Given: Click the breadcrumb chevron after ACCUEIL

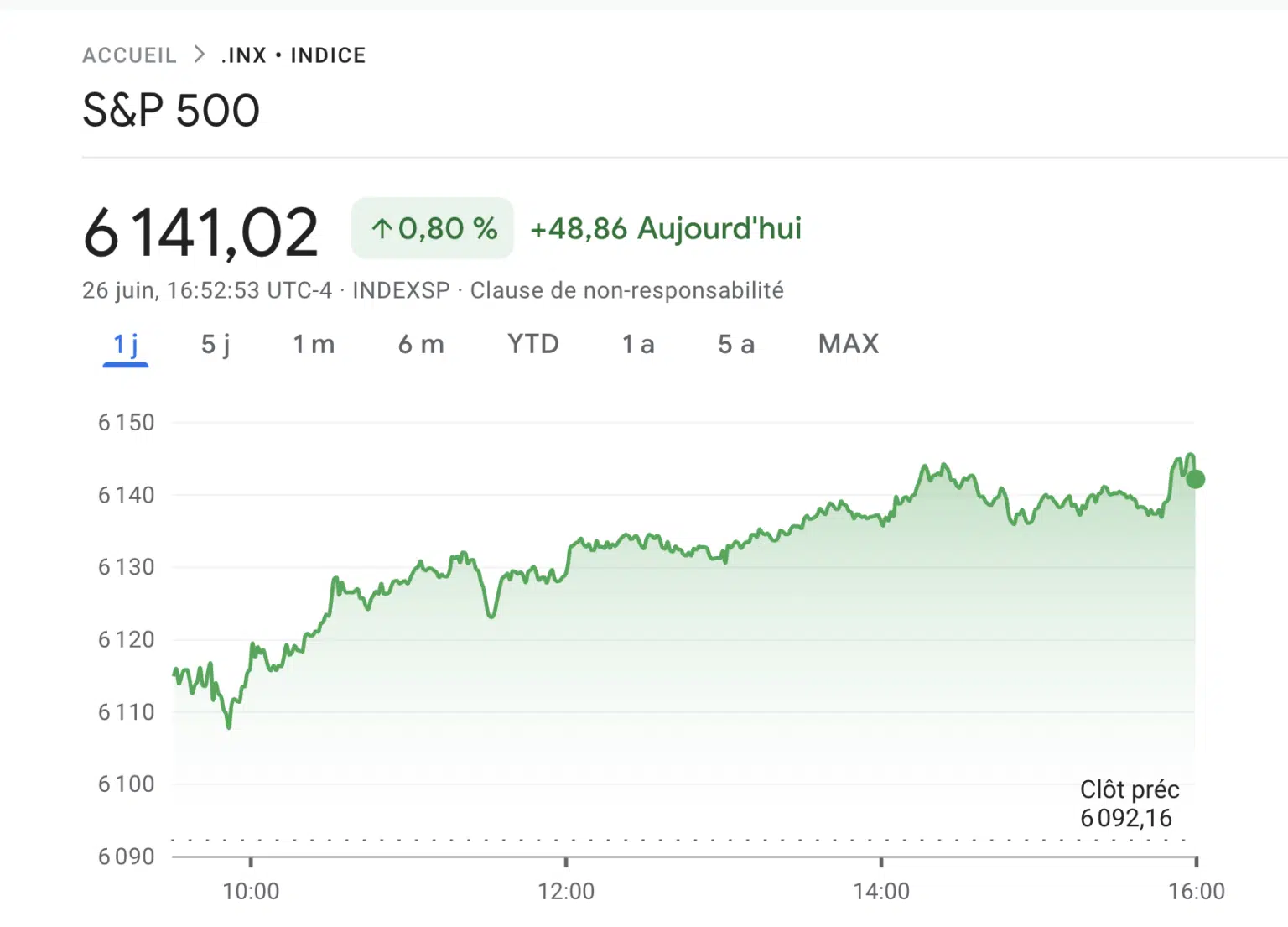Looking at the screenshot, I should (x=199, y=55).
